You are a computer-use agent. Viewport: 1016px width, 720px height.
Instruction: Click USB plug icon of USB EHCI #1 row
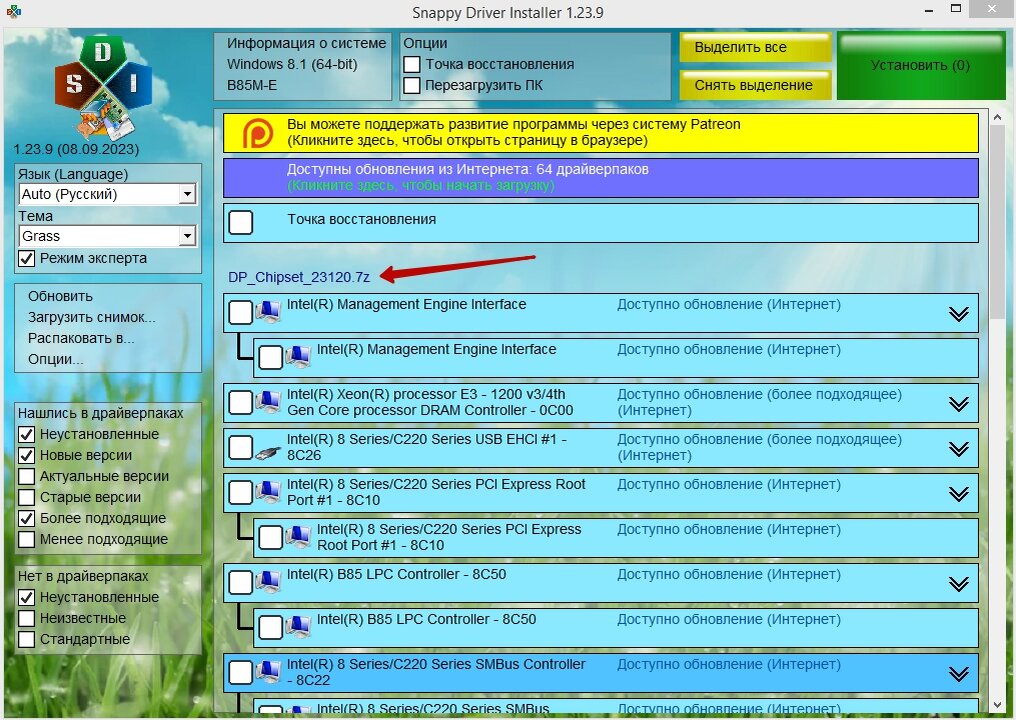click(268, 452)
